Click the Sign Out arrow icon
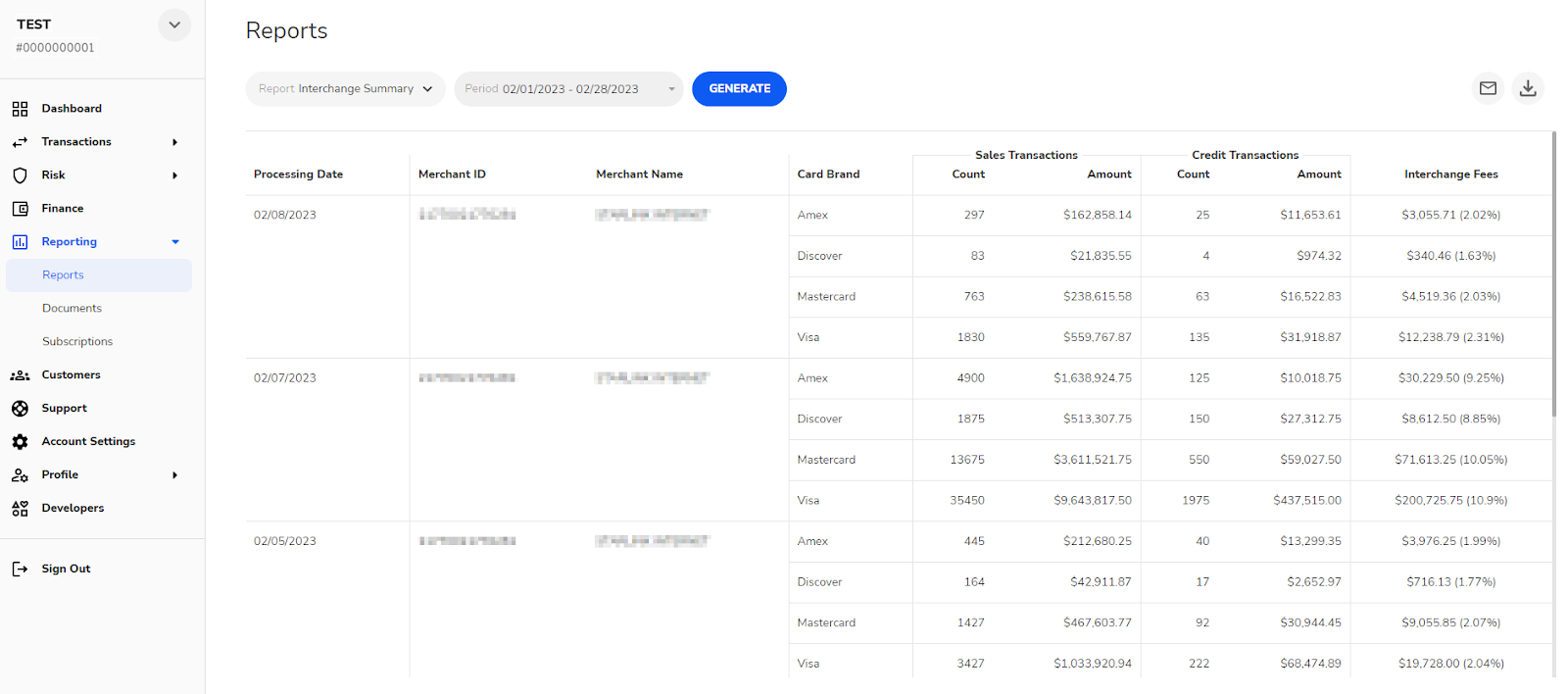 click(20, 570)
